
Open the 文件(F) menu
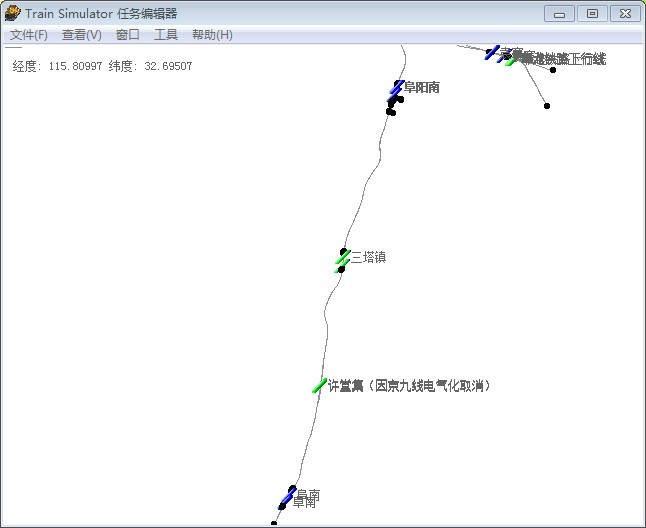click(29, 35)
